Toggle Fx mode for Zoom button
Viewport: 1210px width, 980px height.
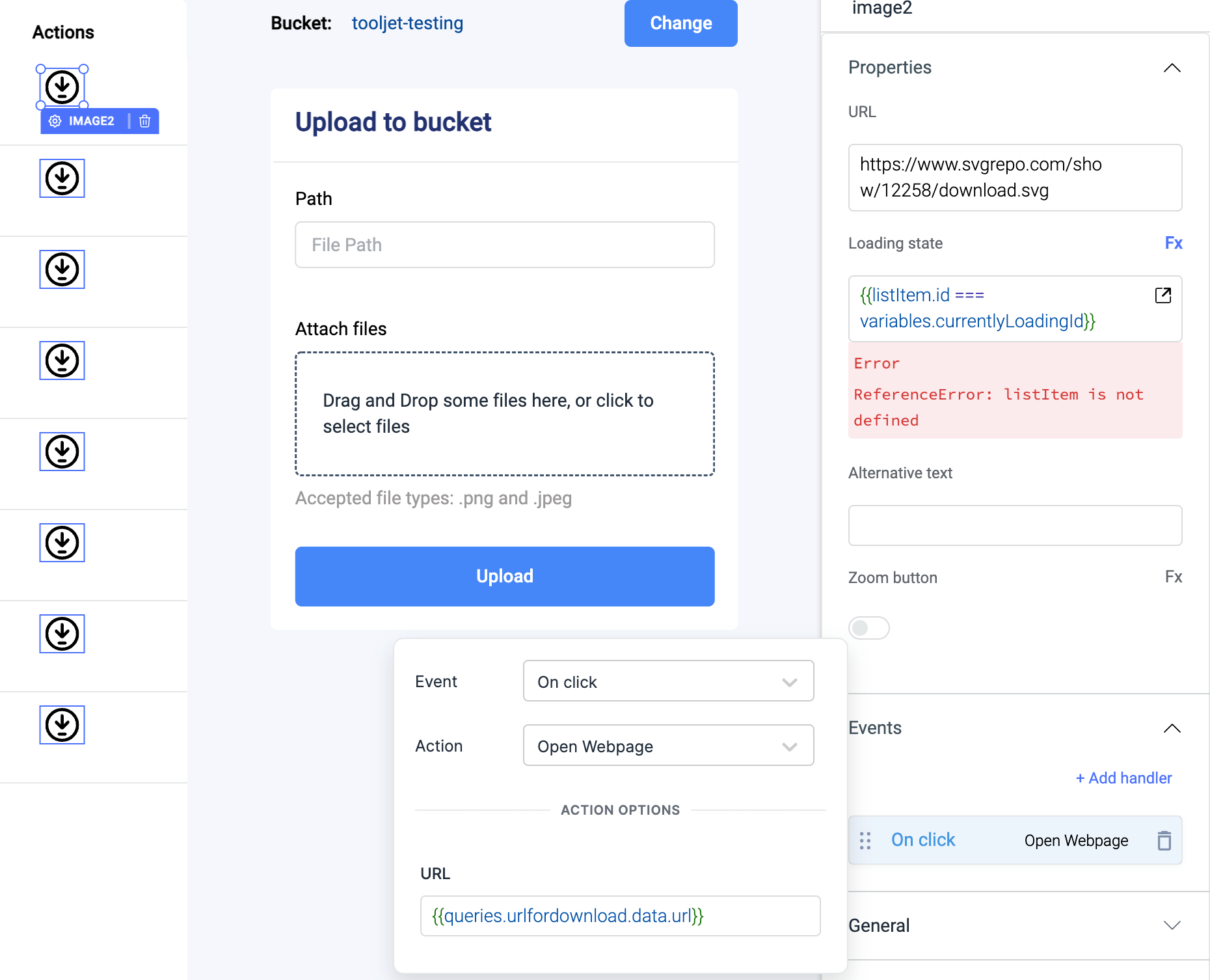point(1173,577)
